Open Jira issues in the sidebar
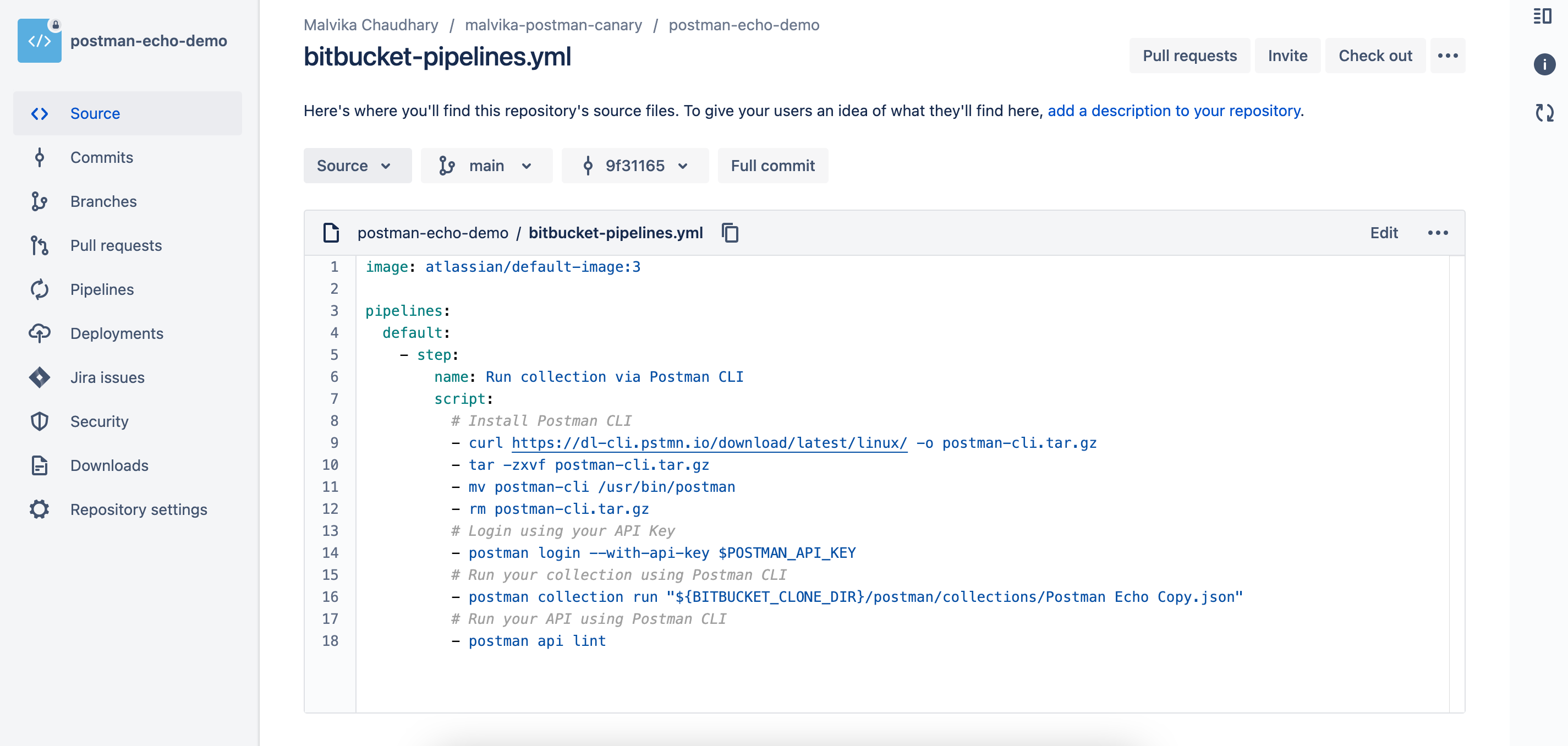The height and width of the screenshot is (746, 1568). click(x=128, y=377)
